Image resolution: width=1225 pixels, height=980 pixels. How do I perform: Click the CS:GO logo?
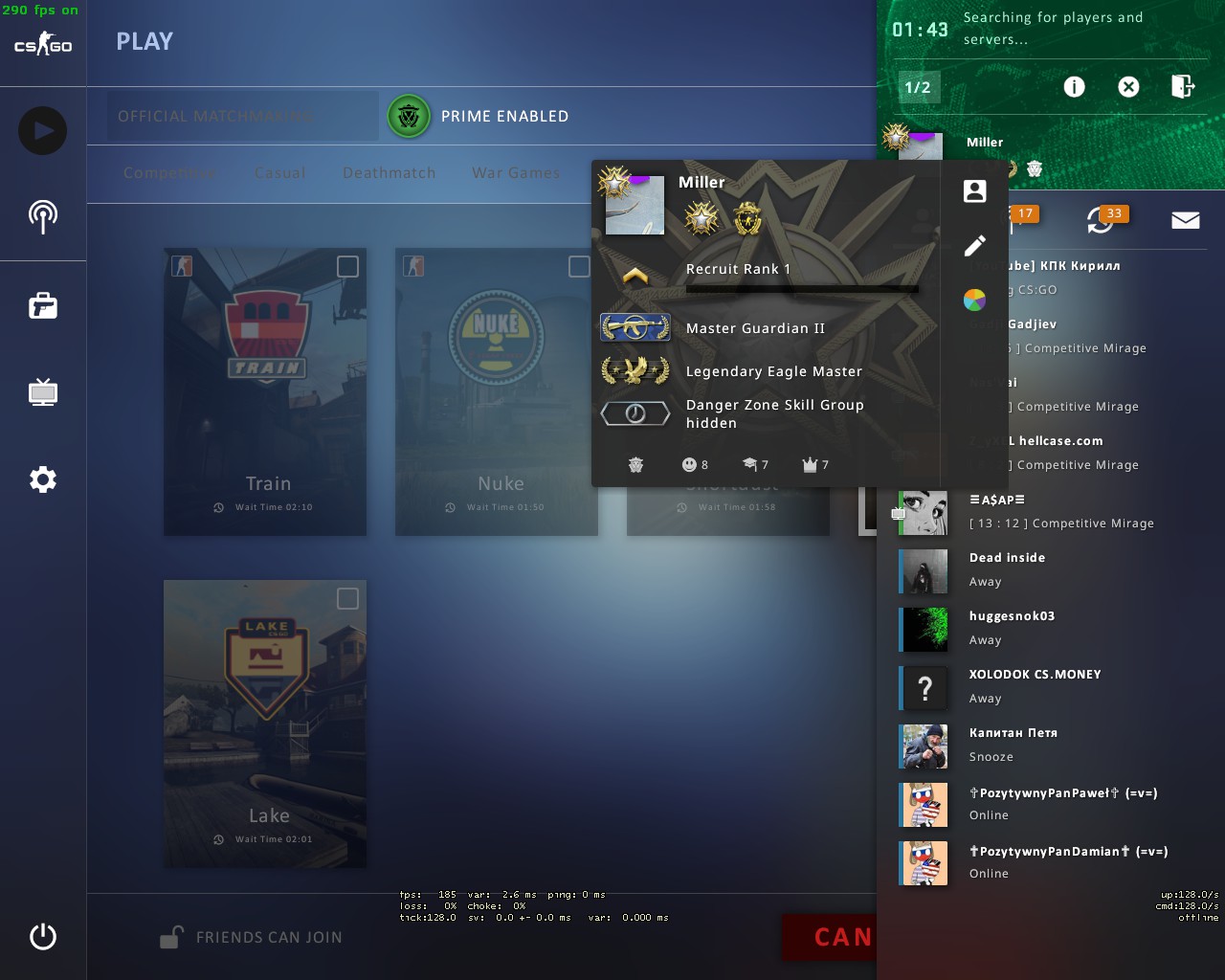(43, 44)
